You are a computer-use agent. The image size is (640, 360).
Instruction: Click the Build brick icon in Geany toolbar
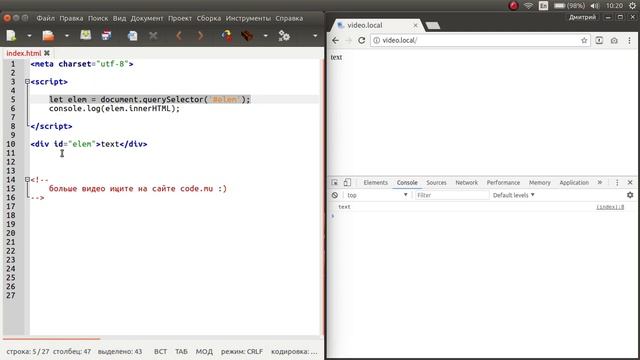[x=247, y=36]
